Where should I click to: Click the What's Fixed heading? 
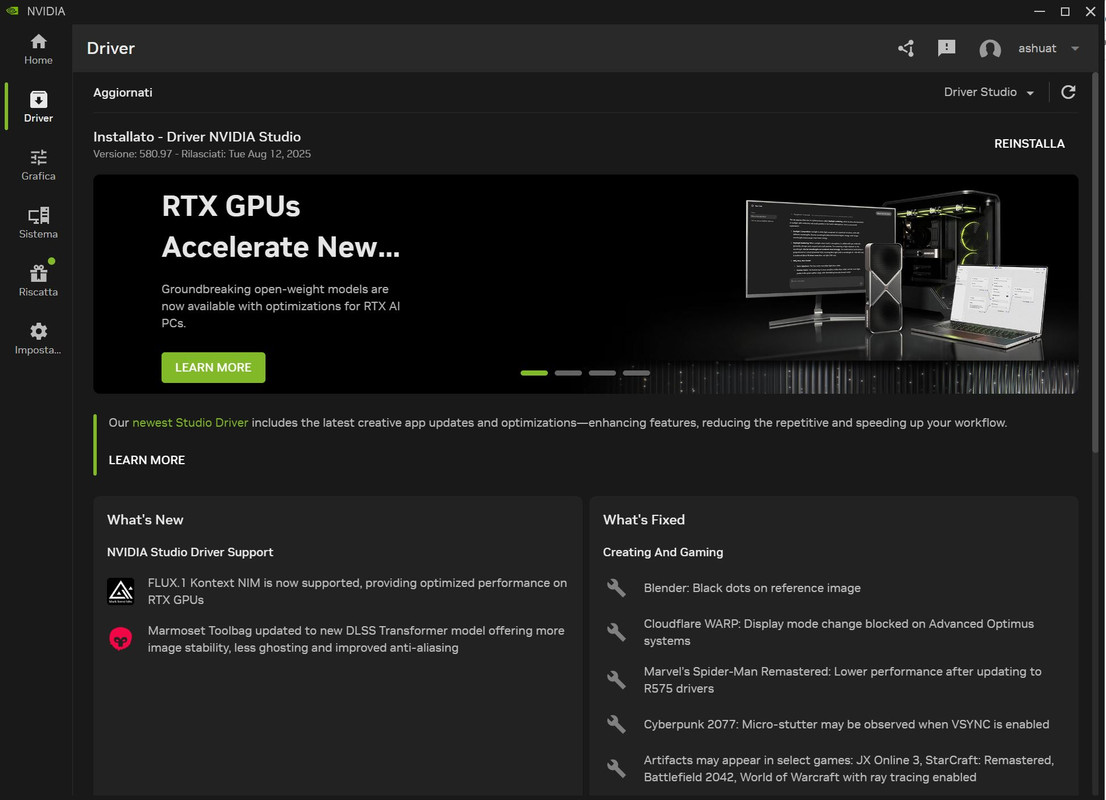(x=643, y=520)
